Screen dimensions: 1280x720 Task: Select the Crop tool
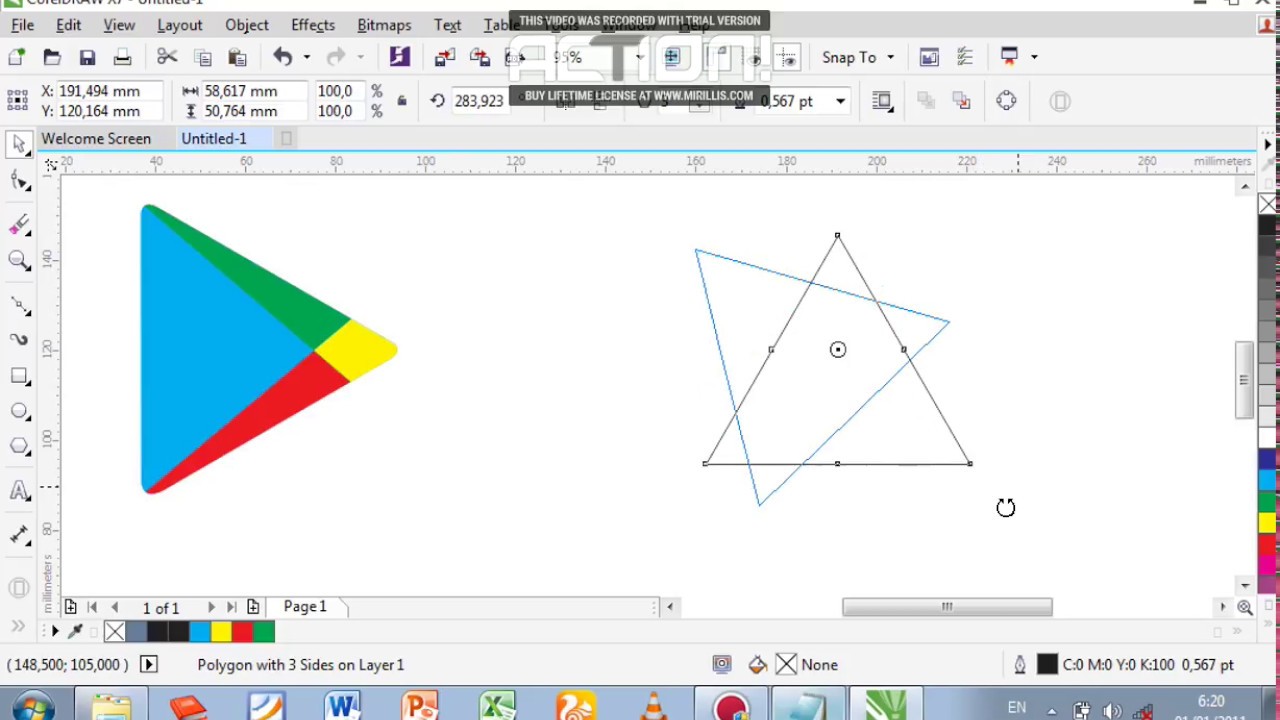[19, 224]
